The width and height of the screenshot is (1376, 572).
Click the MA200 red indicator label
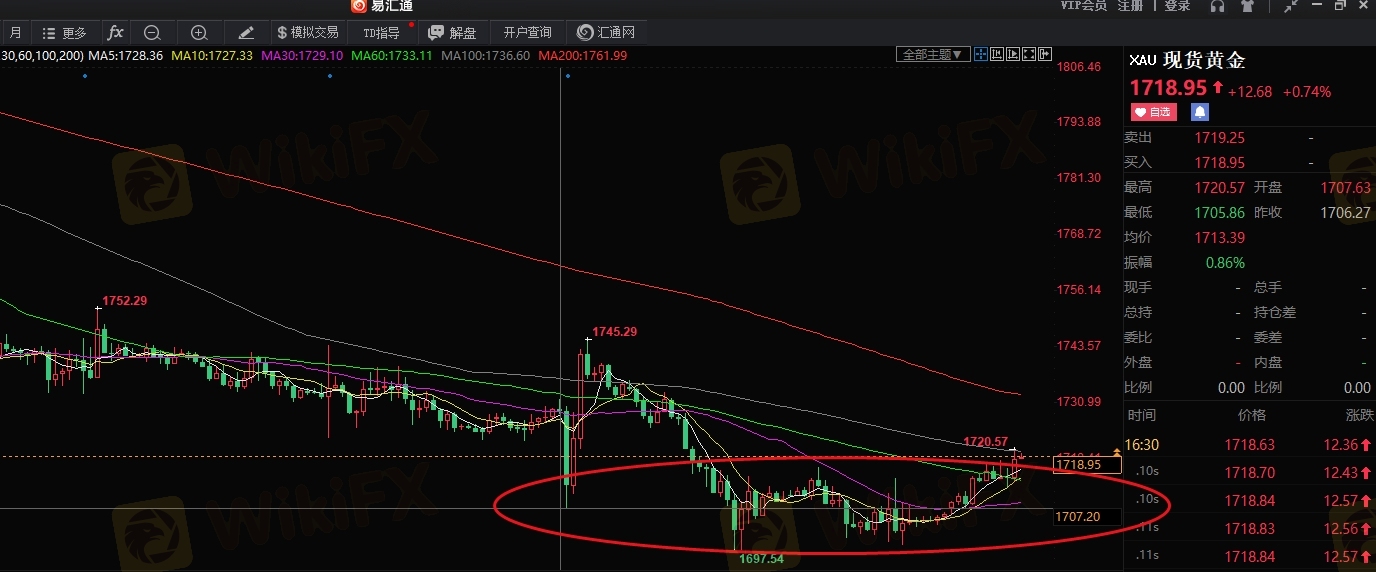pyautogui.click(x=583, y=55)
